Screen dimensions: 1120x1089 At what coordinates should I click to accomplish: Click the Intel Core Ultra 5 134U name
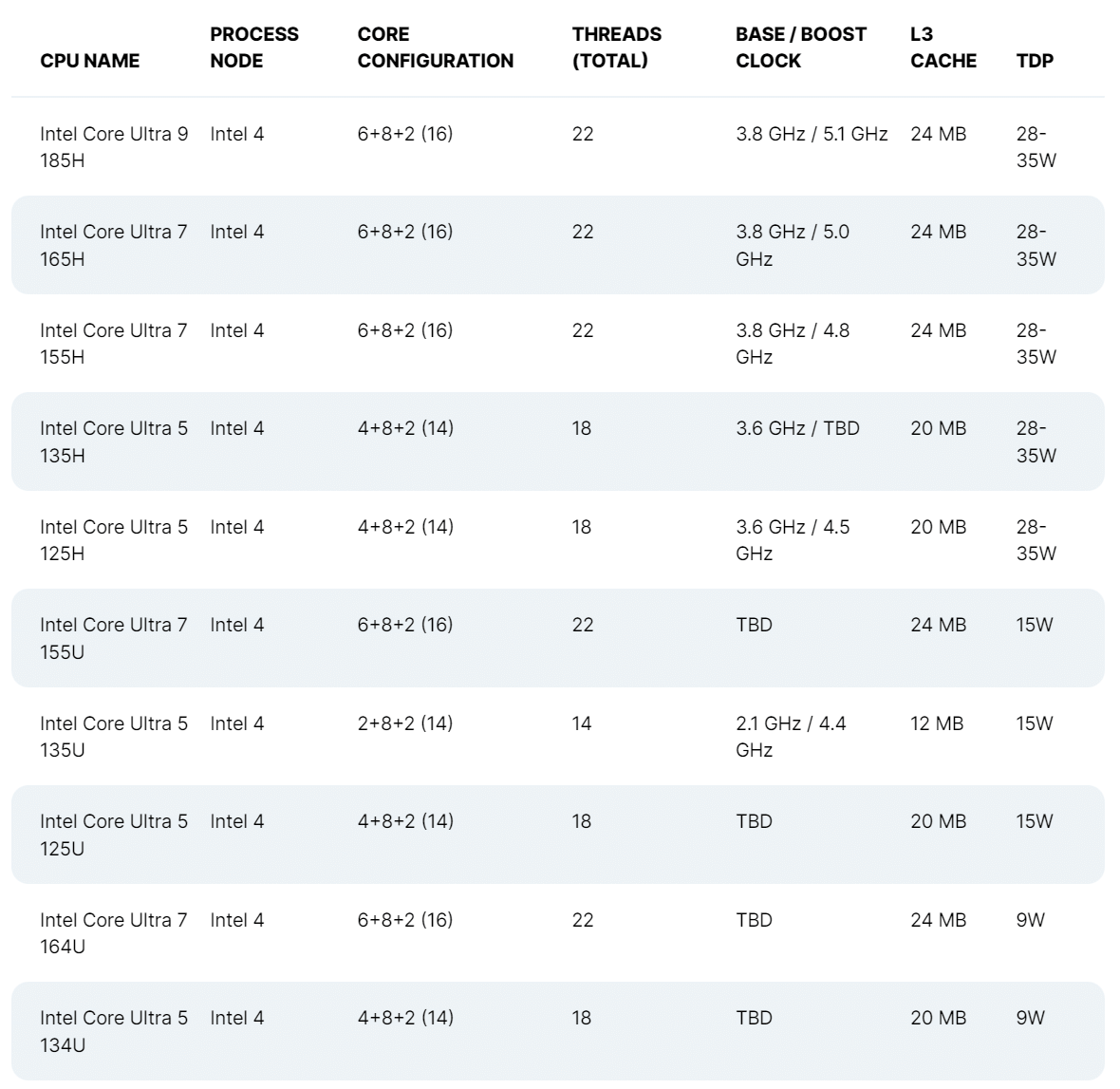(x=114, y=1031)
